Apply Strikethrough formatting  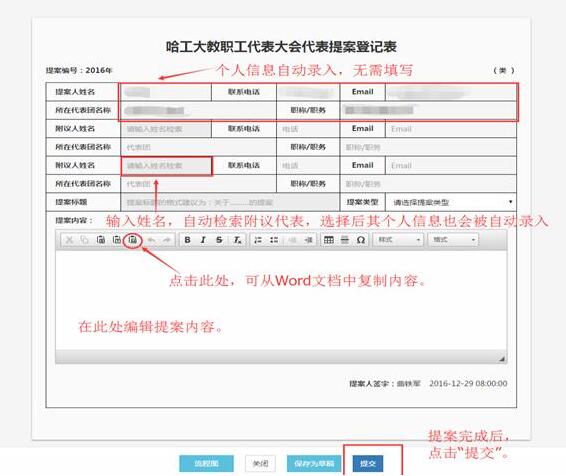[x=219, y=240]
